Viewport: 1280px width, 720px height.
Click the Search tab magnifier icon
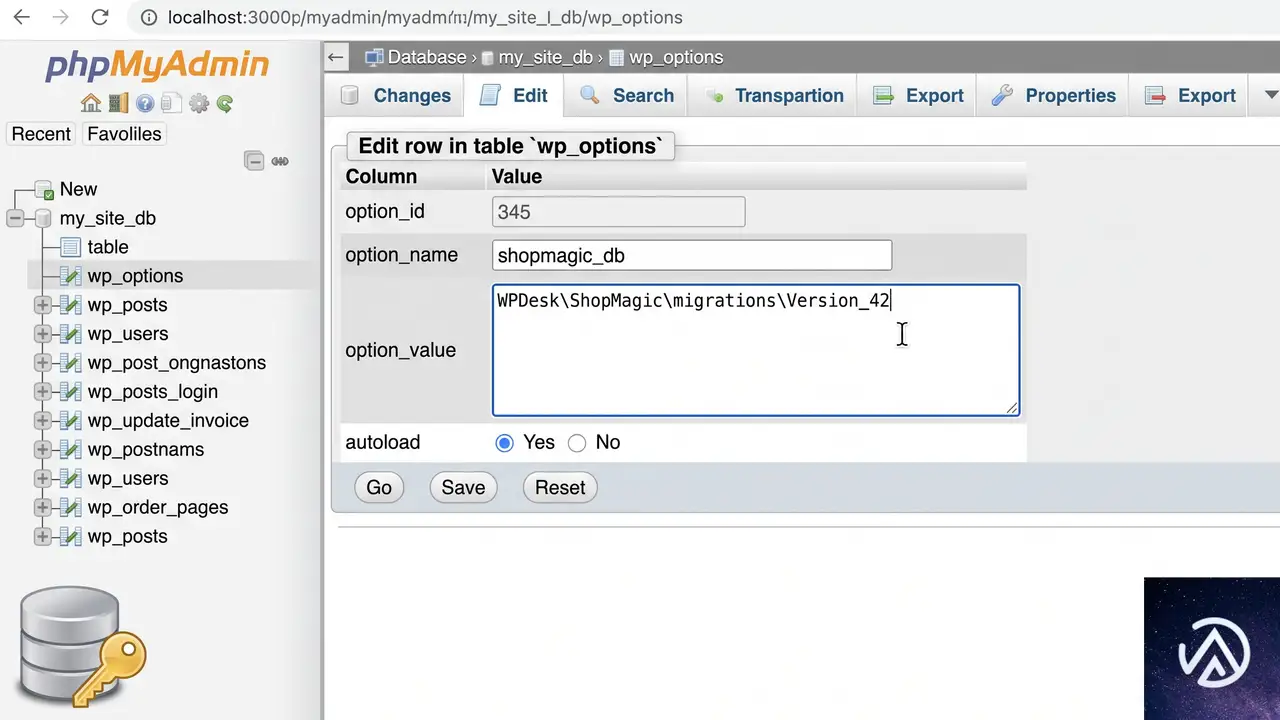(590, 95)
